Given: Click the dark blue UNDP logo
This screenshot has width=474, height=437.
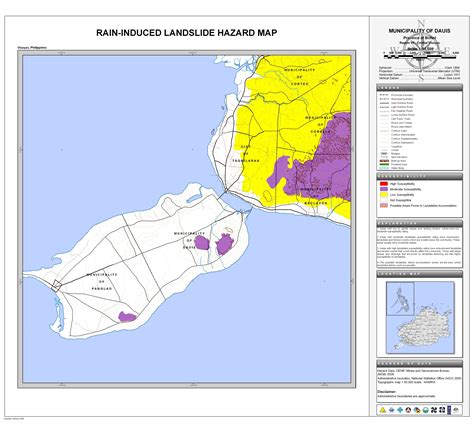Looking at the screenshot, I should coord(450,410).
